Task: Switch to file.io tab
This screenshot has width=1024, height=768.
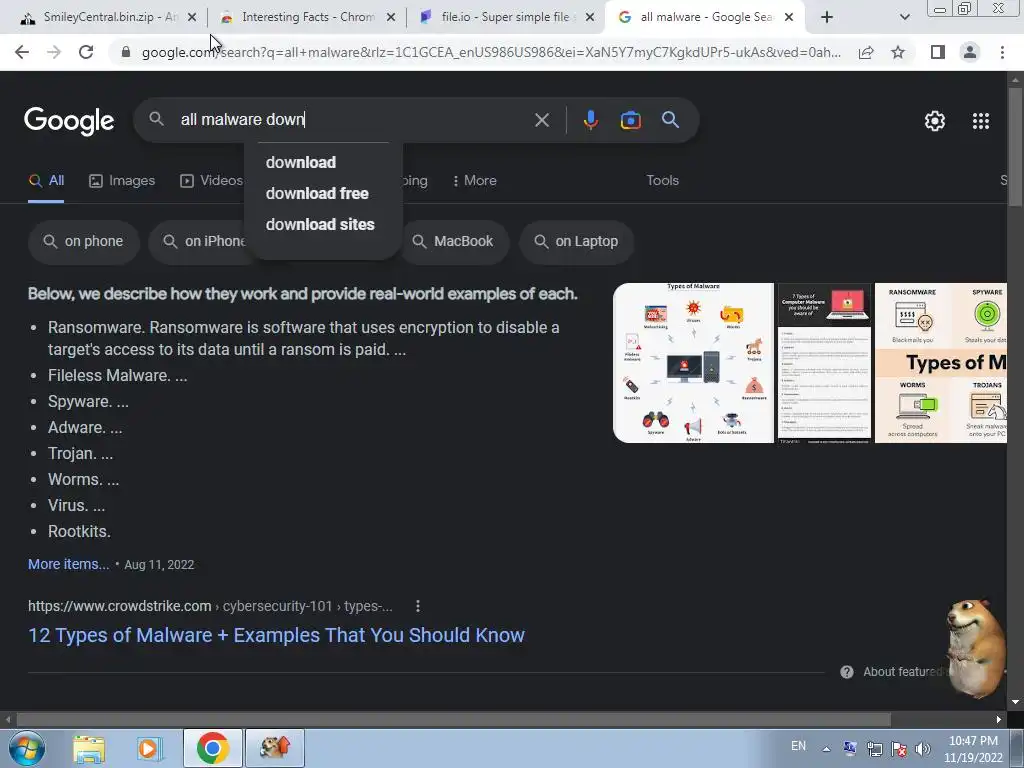Action: pos(504,17)
